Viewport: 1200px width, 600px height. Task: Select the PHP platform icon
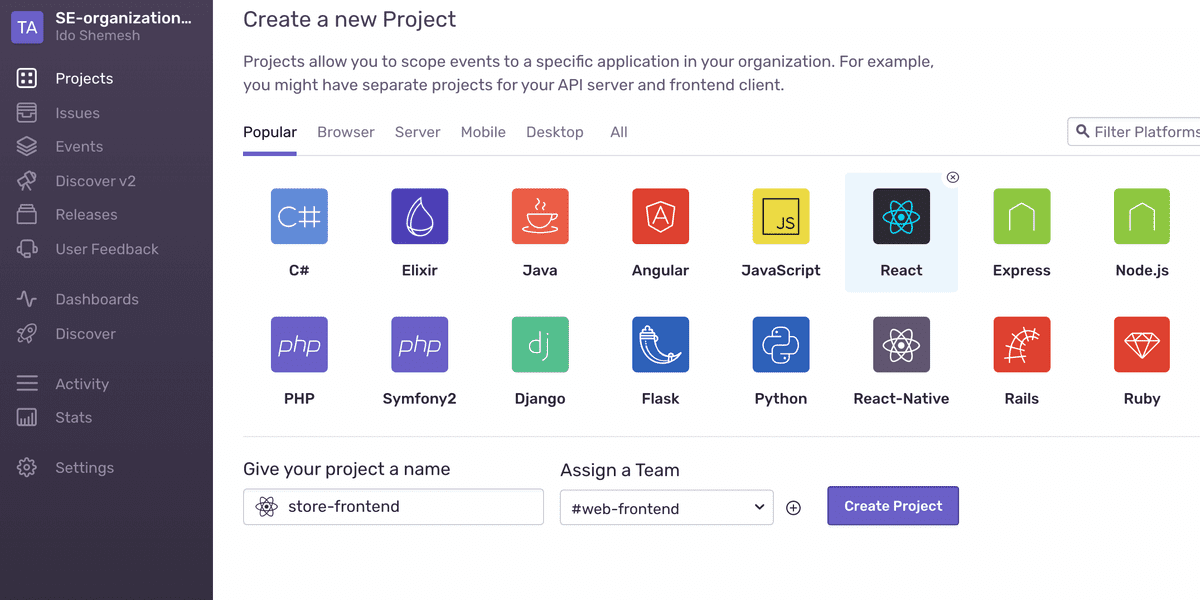click(x=299, y=345)
